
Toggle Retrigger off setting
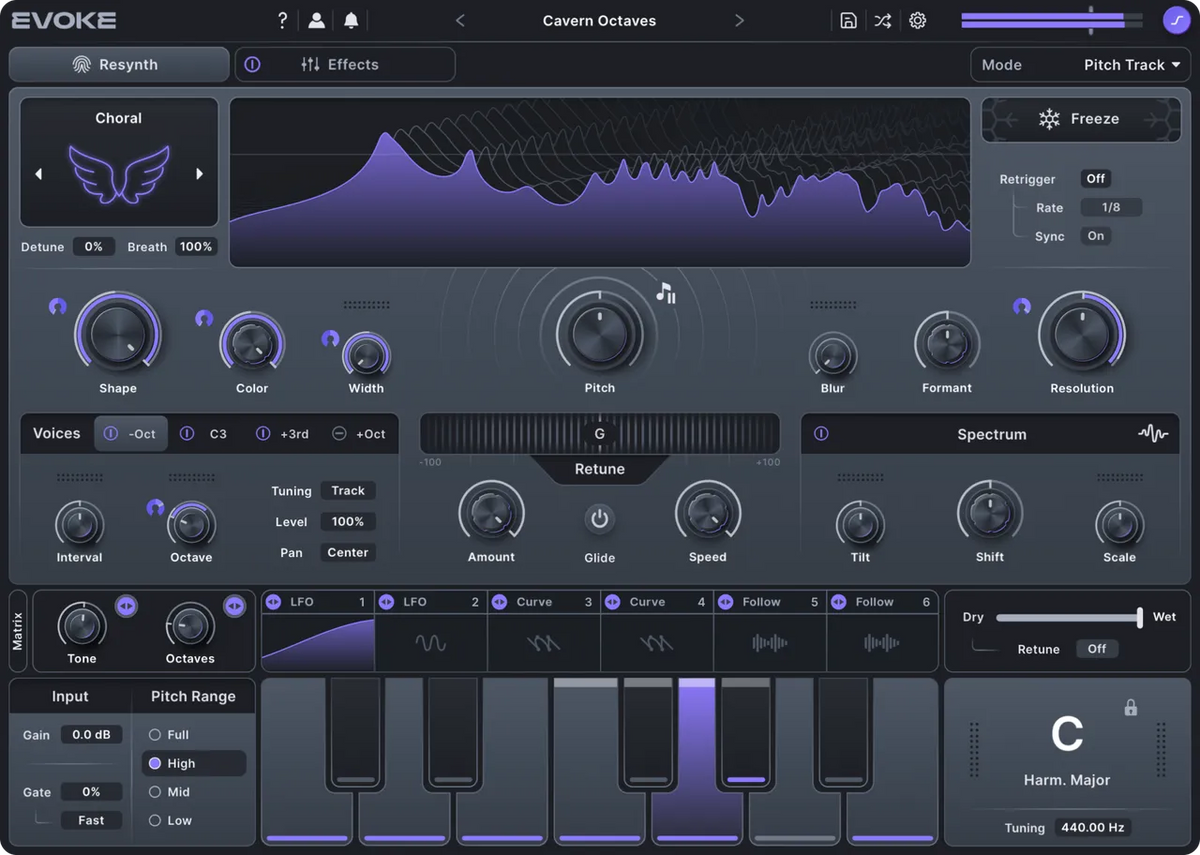pos(1095,178)
